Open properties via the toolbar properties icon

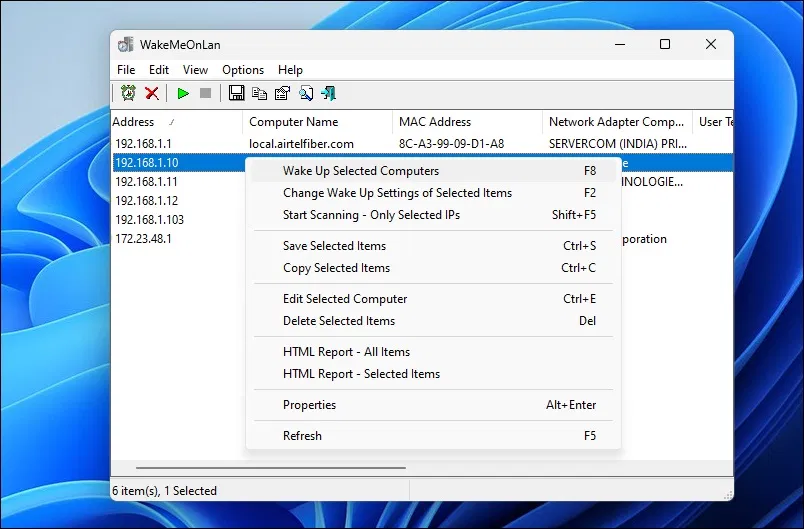point(282,93)
